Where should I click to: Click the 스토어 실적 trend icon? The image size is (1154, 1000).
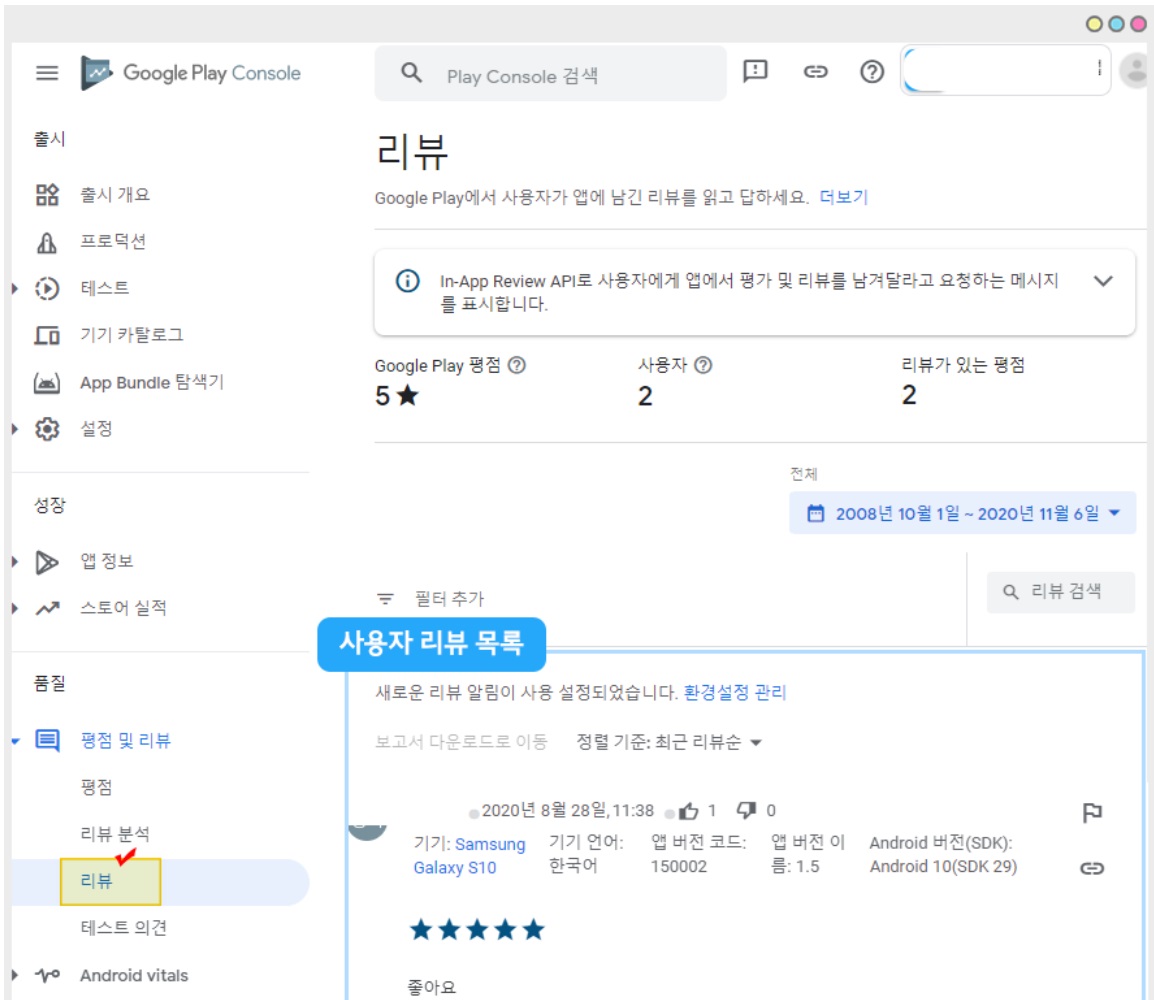point(48,609)
